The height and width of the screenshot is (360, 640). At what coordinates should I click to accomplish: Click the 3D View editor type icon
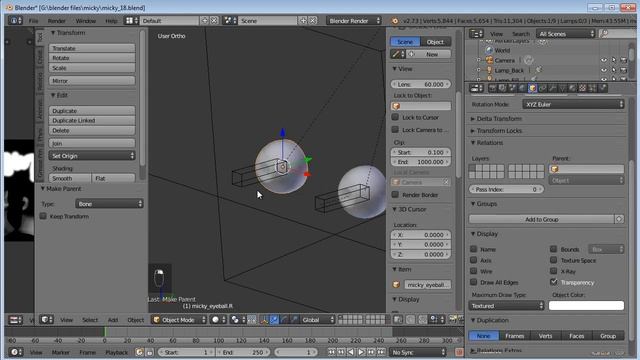46,320
